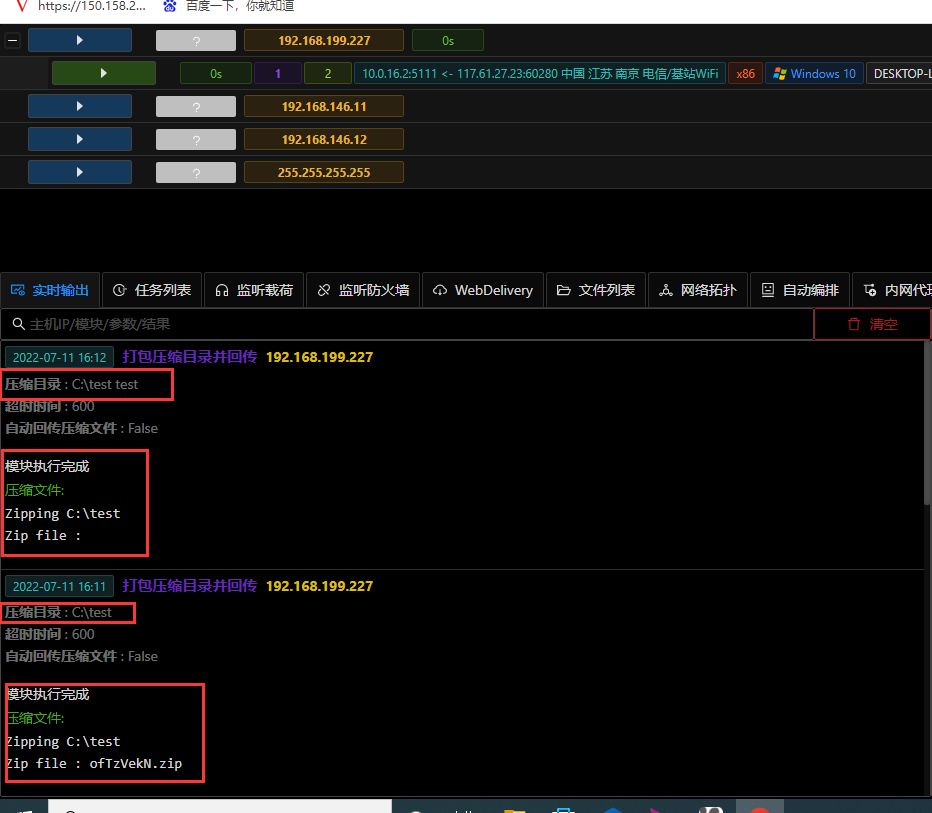The width and height of the screenshot is (932, 813).
Task: Click 打包压缩目录并回传 title in 16:11 entry
Action: point(190,585)
